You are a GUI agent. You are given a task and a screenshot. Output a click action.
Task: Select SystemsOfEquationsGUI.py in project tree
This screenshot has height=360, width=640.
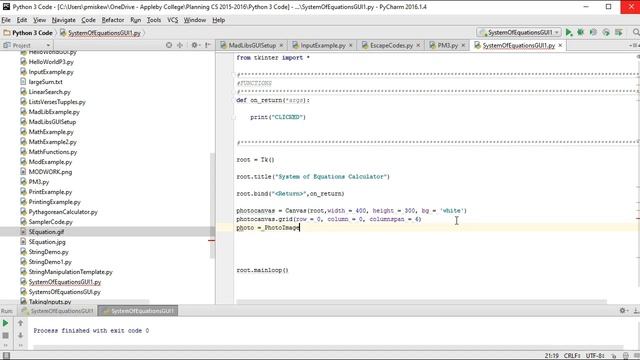pos(64,292)
